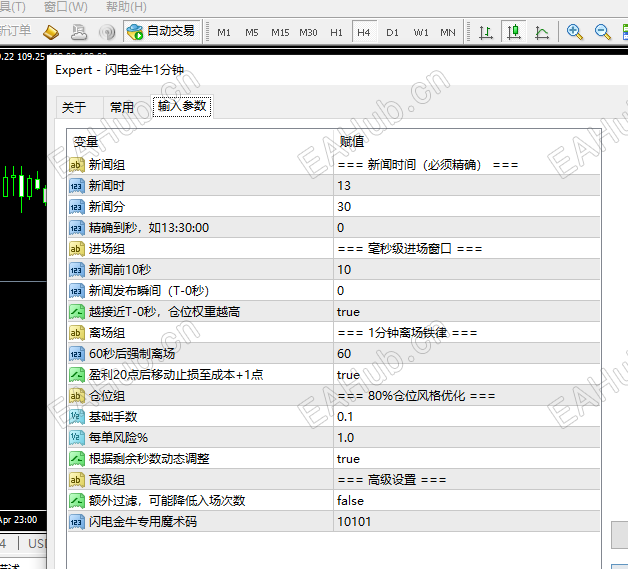Image resolution: width=628 pixels, height=569 pixels.
Task: Edit the 60秒后强制离场 value 60
Action: [x=467, y=354]
